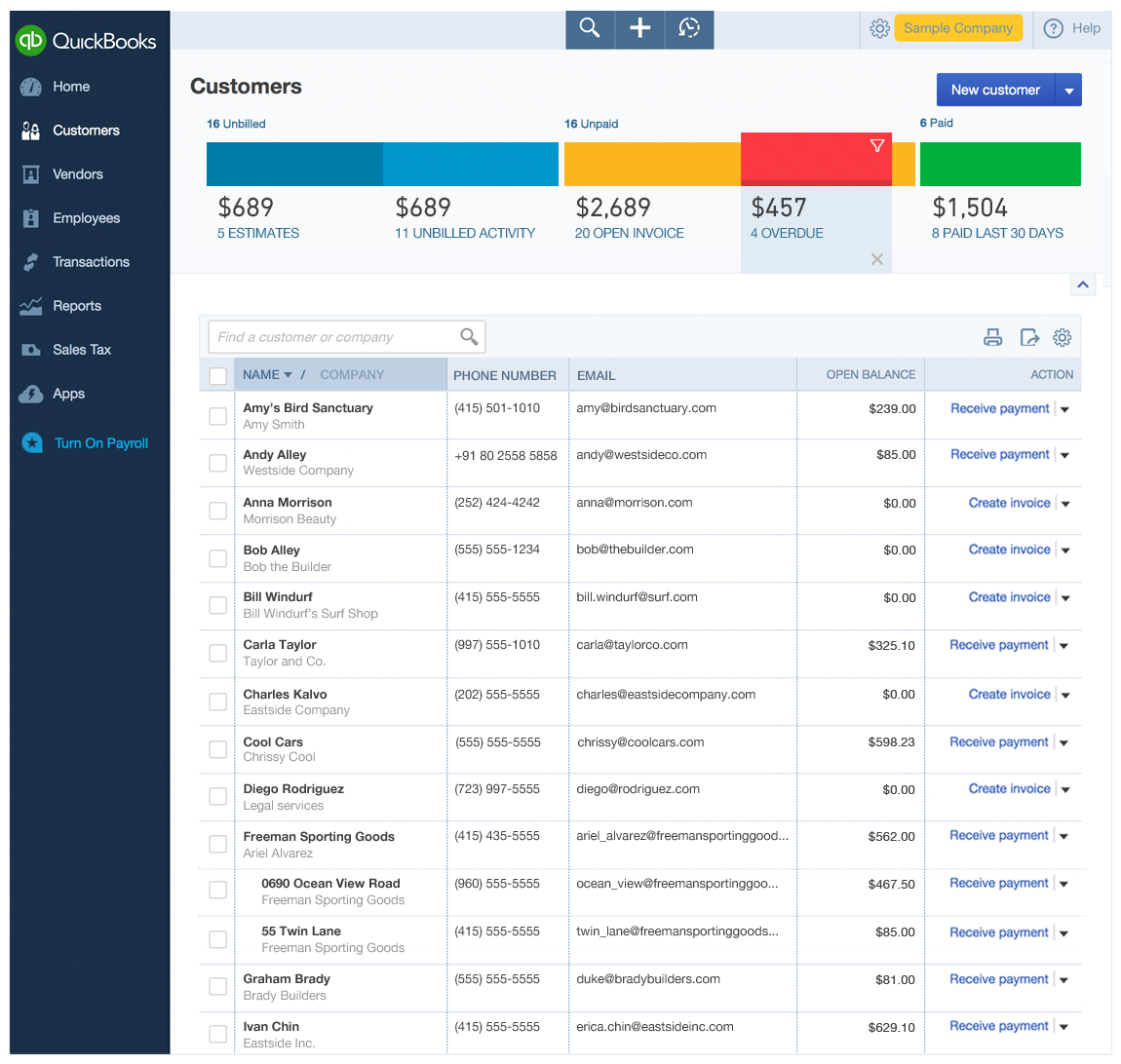
Task: Check the box for Amy's Bird Sanctuary
Action: pyautogui.click(x=218, y=416)
